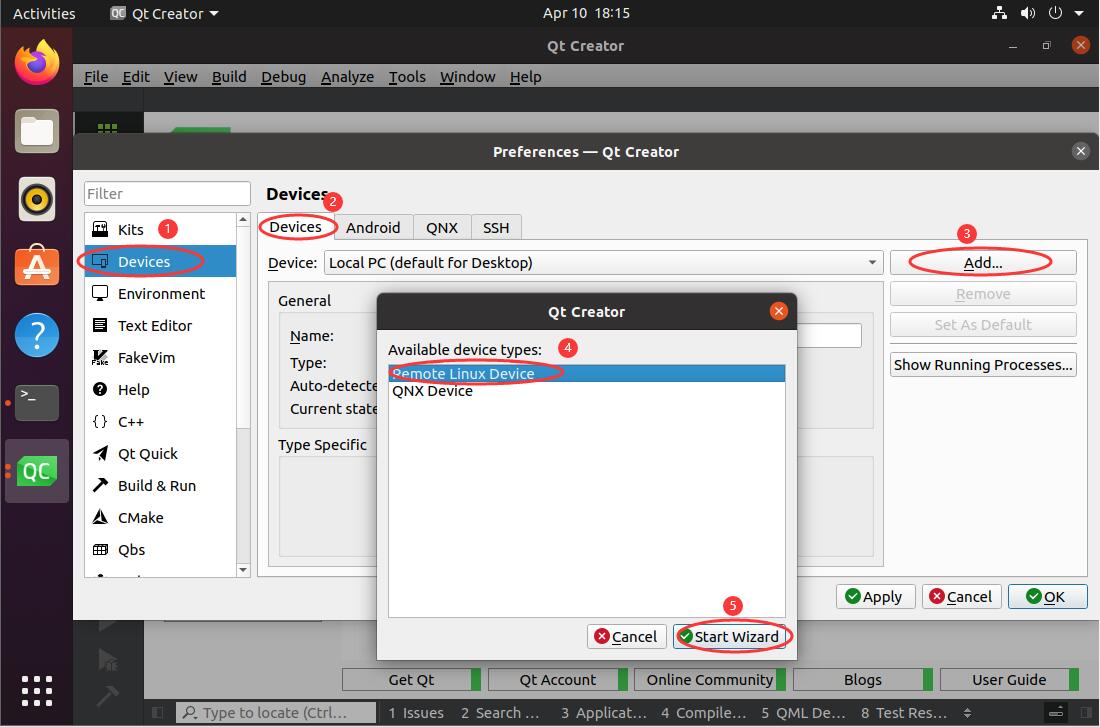Click the category list scrollbar up arrow
1100x727 pixels.
[x=243, y=220]
